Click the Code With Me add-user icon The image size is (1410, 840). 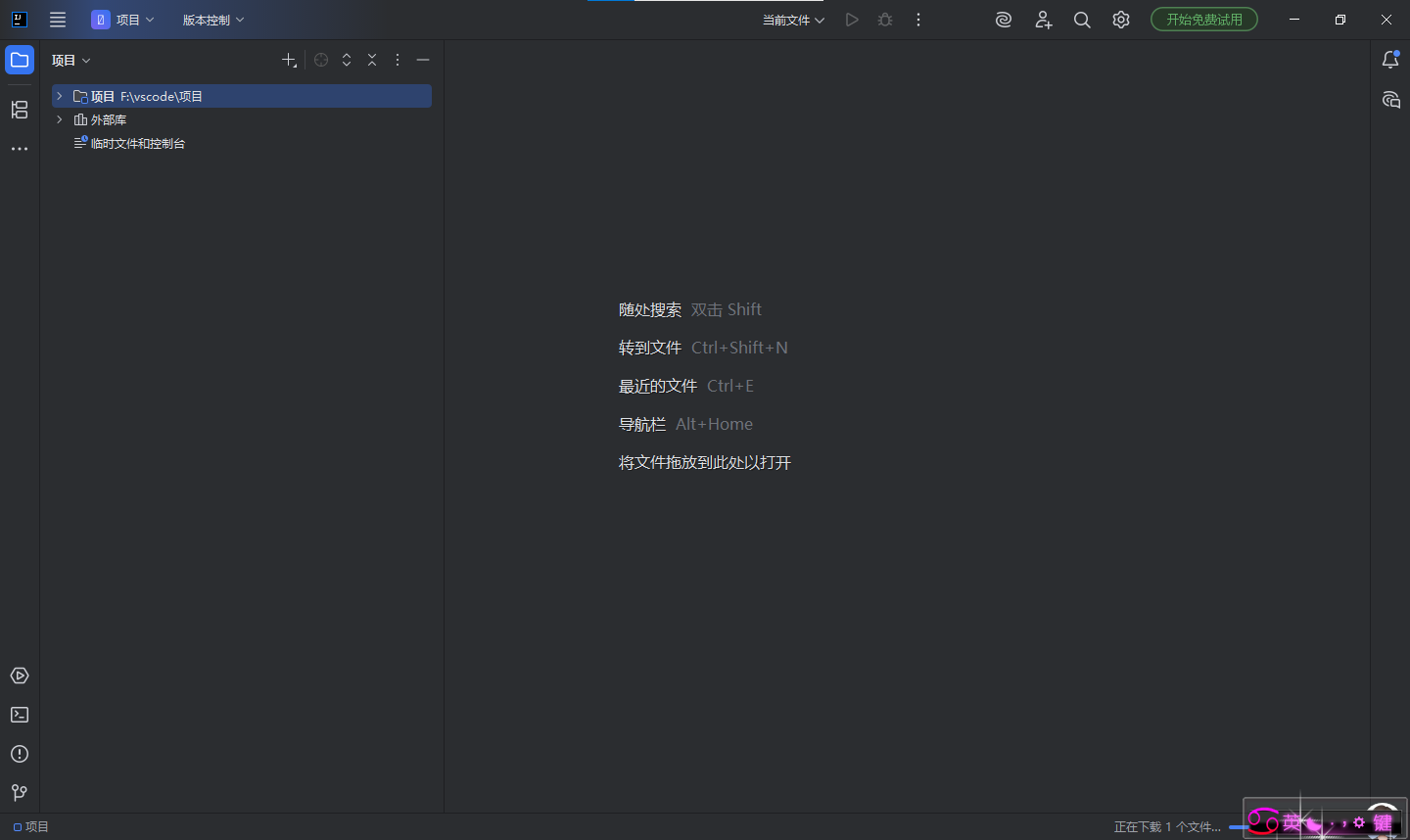(1043, 20)
